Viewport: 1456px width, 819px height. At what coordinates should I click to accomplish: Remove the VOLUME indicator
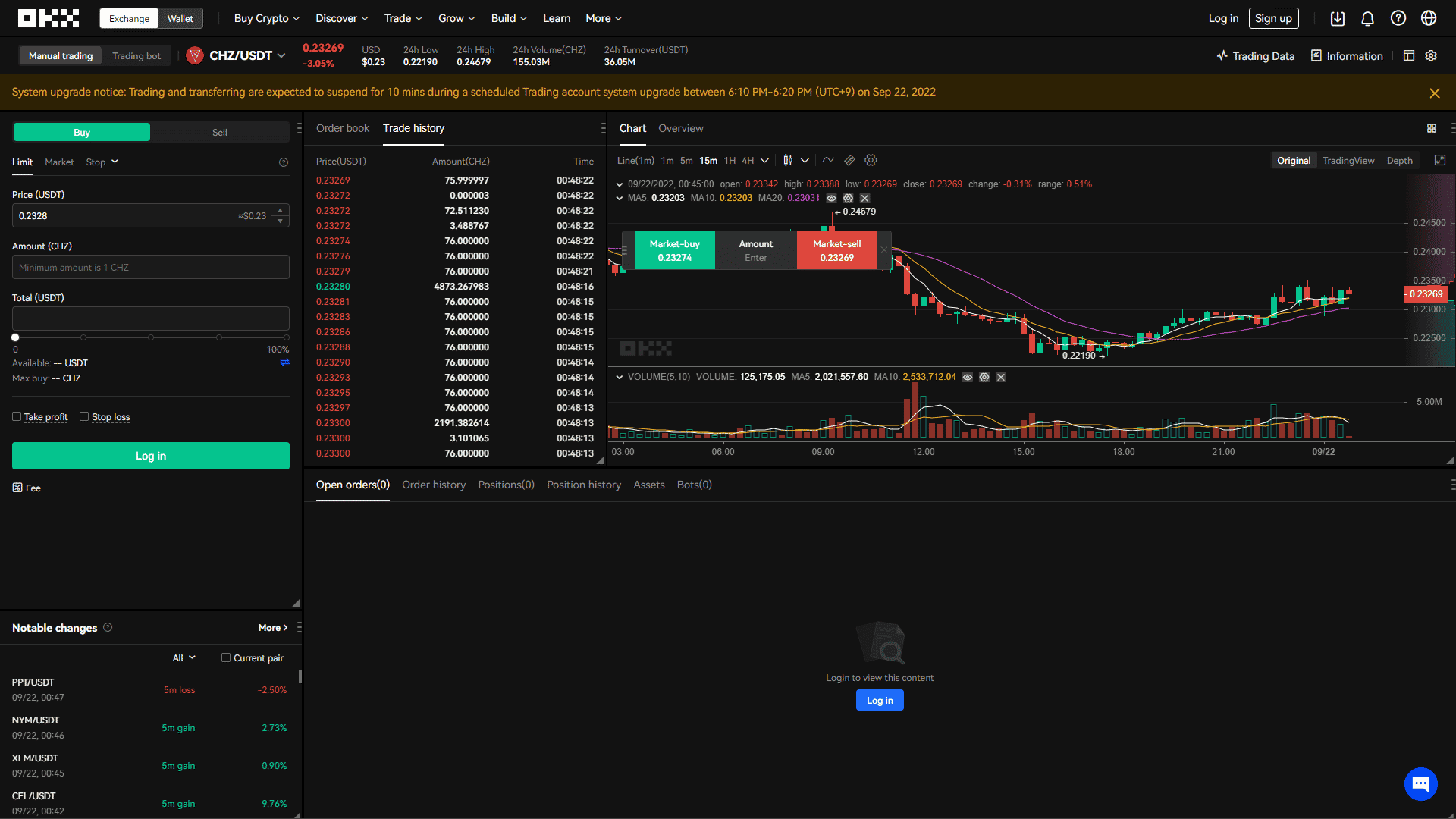point(1001,377)
